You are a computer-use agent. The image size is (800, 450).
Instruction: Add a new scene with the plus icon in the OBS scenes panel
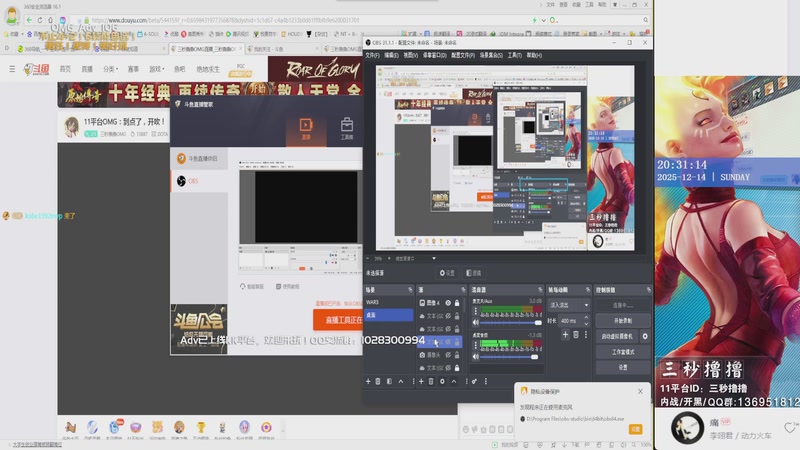pos(368,381)
